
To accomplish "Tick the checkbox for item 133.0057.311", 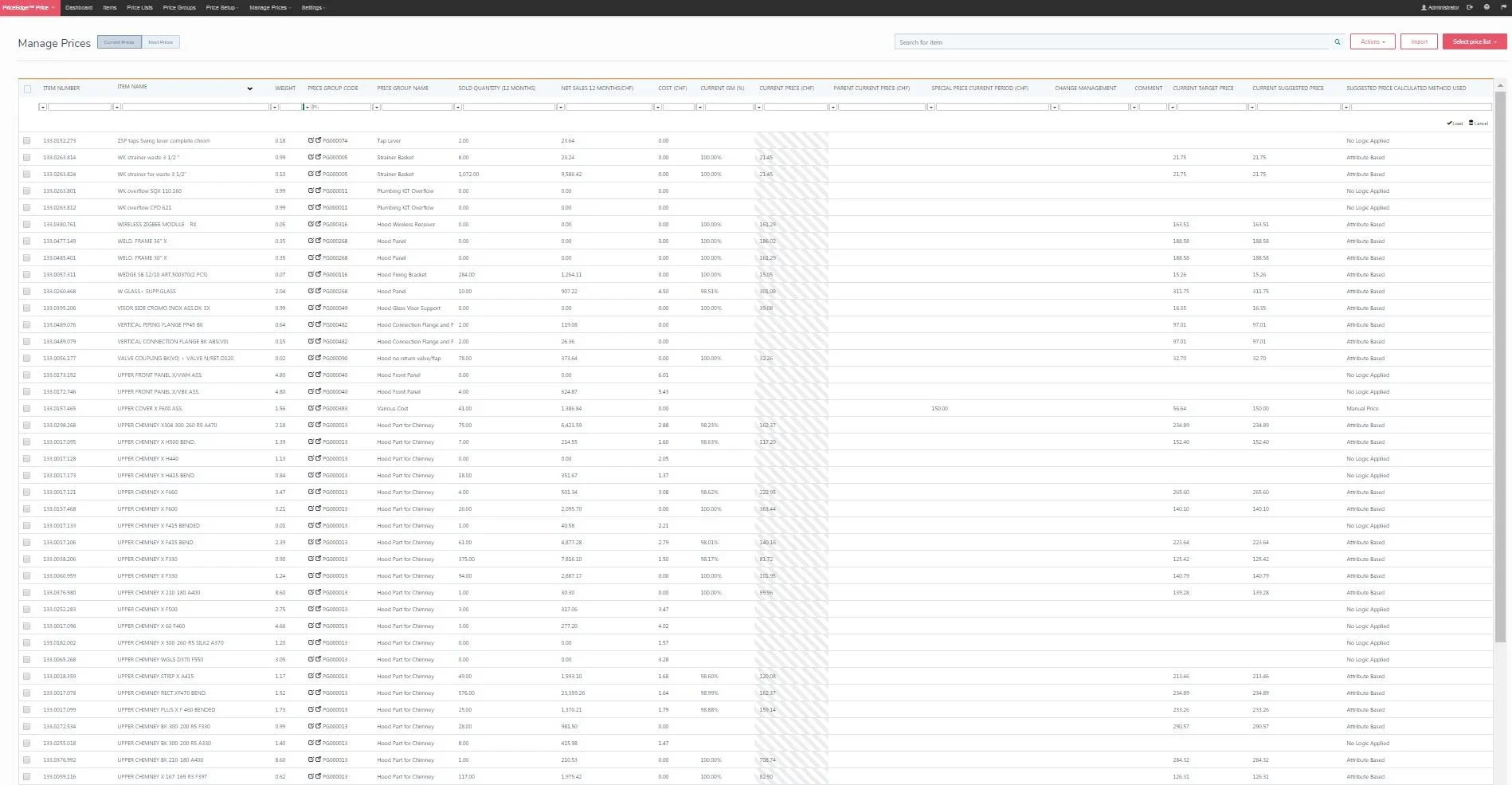I will click(26, 275).
